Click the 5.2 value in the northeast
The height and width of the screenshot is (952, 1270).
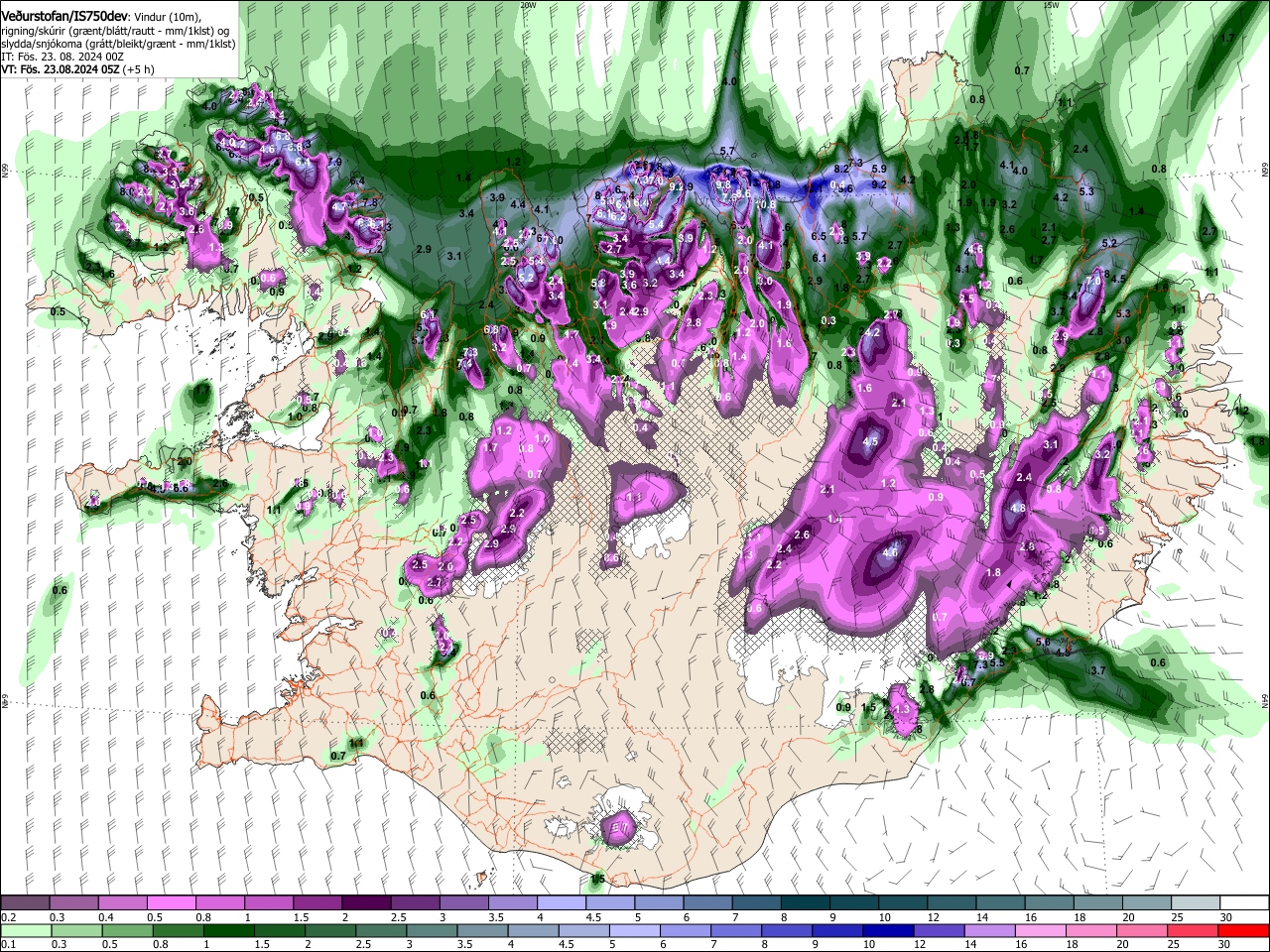pyautogui.click(x=1109, y=243)
